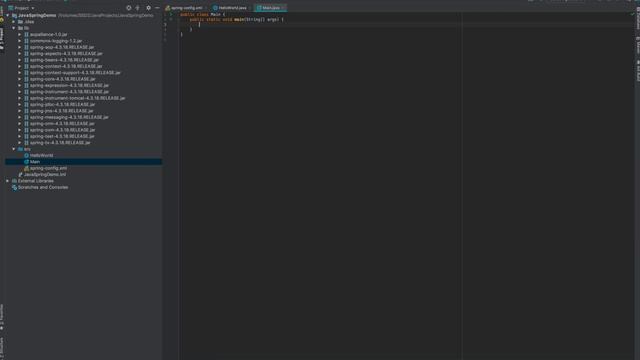Open Project panel settings gear
The image size is (640, 360).
pos(148,8)
